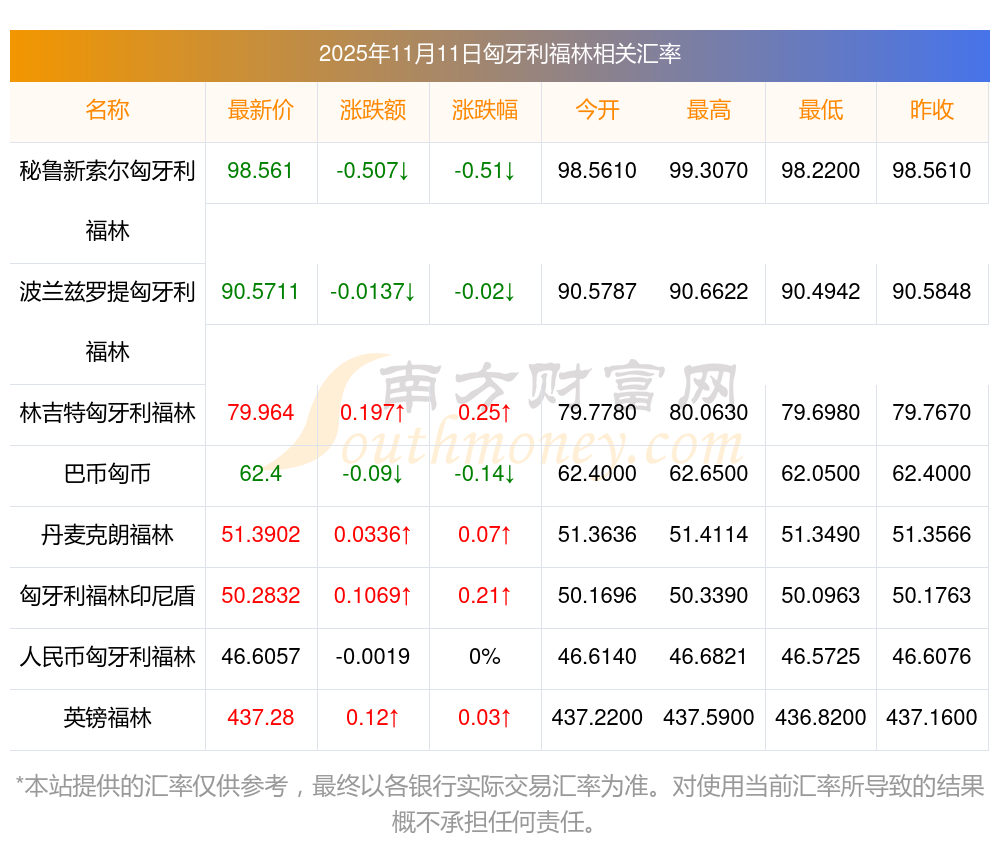This screenshot has height=853, width=1000.
Task: Select the 林吉特匈牙利福林 row name
Action: (107, 413)
